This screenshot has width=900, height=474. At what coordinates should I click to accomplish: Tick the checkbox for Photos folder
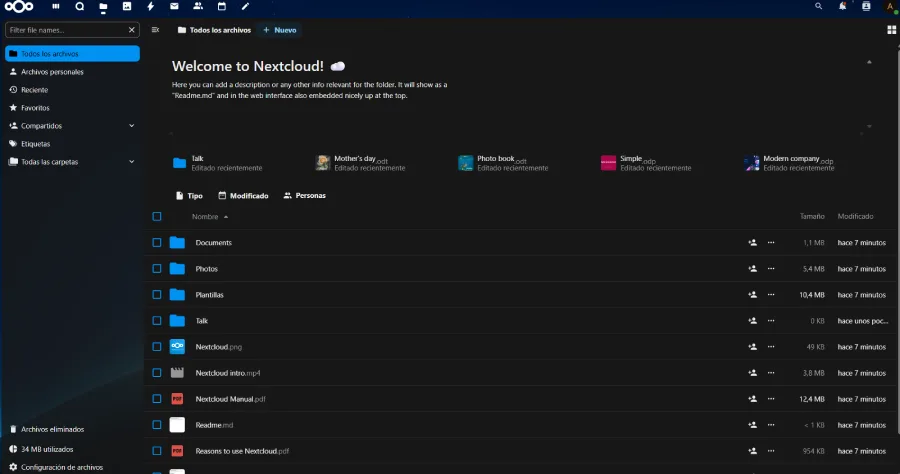point(157,269)
